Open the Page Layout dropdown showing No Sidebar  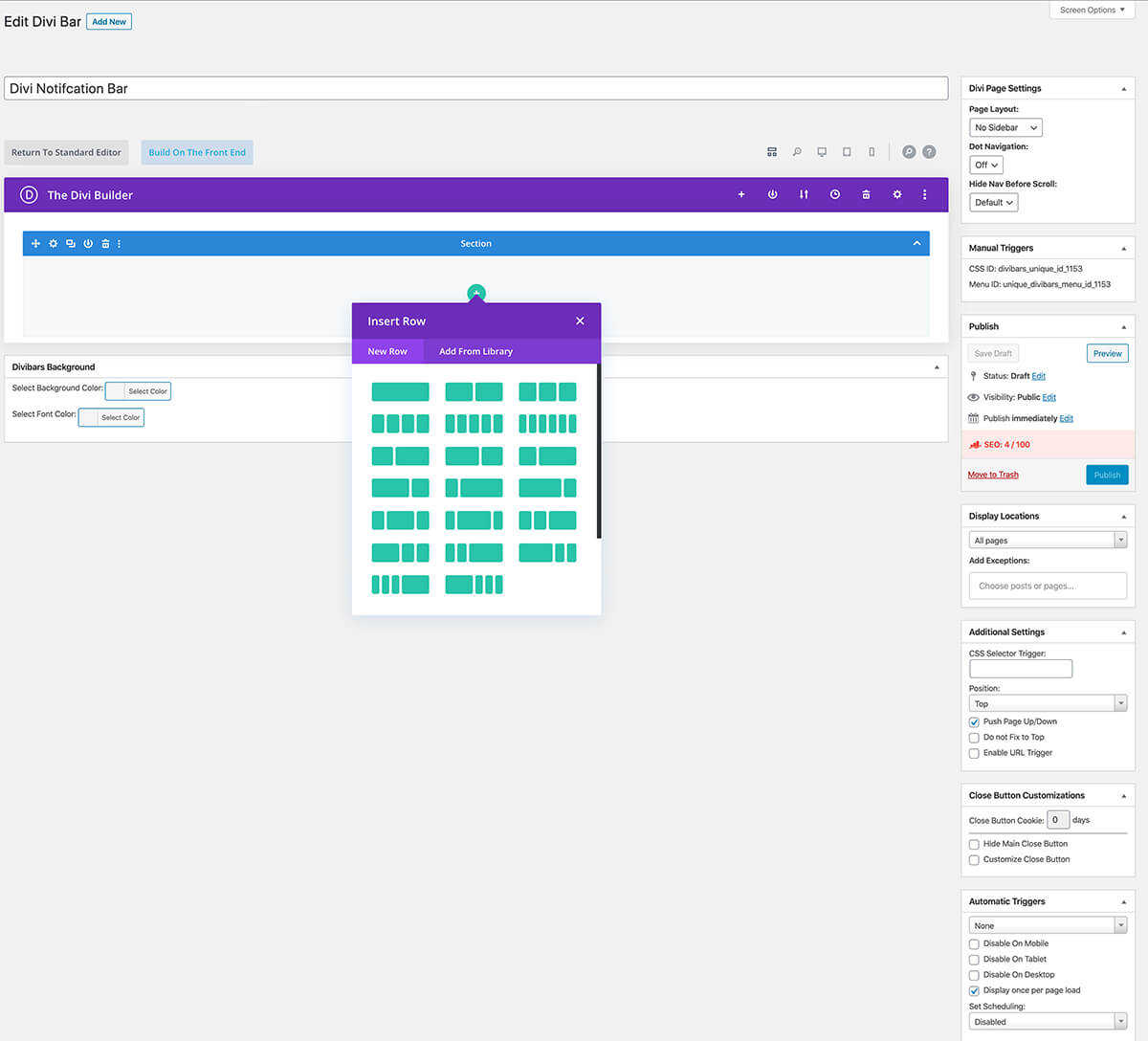point(1005,127)
